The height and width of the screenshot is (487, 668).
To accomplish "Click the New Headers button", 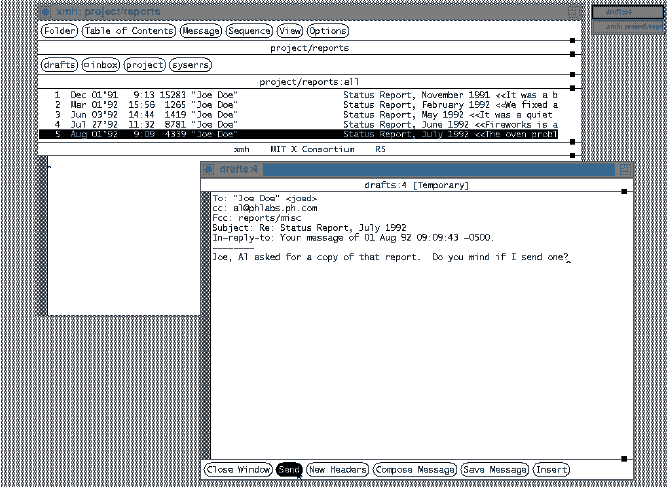I will coord(337,470).
